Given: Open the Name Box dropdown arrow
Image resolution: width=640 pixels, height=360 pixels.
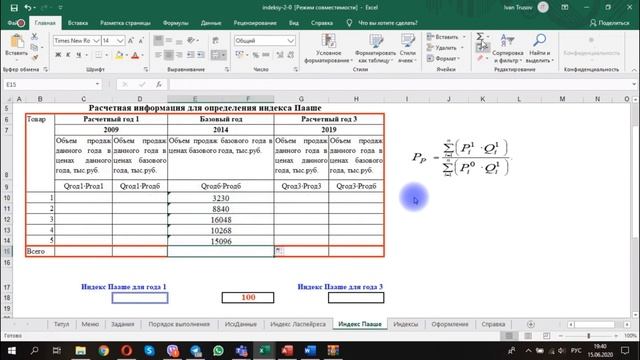Looking at the screenshot, I should (x=98, y=84).
